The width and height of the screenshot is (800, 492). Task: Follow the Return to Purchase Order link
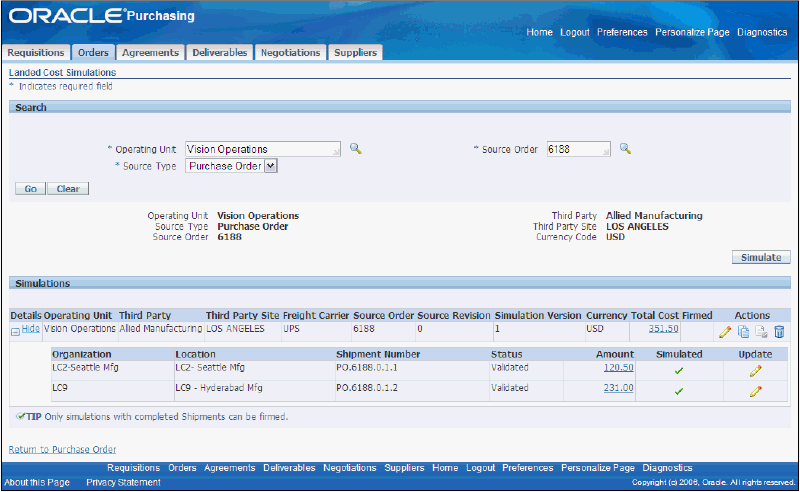(x=62, y=449)
